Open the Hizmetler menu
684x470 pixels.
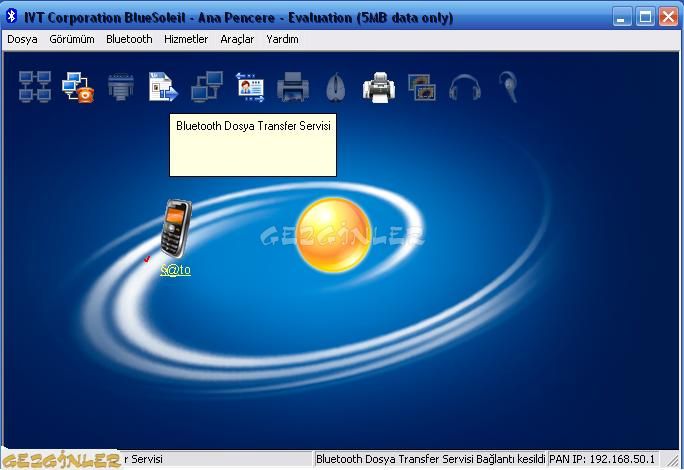coord(186,39)
